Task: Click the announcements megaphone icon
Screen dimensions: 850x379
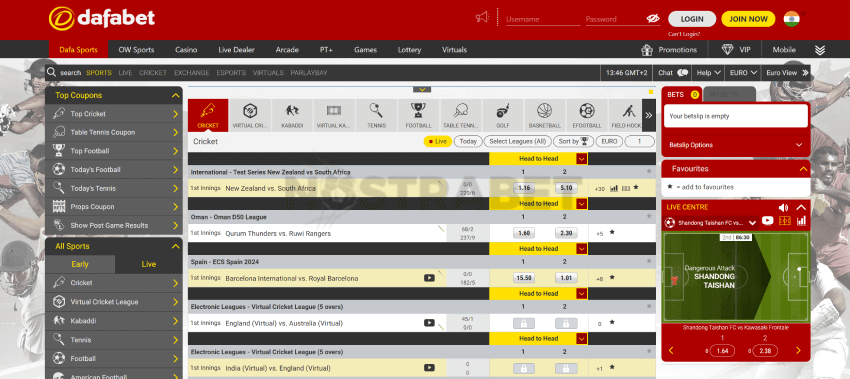Action: point(482,18)
